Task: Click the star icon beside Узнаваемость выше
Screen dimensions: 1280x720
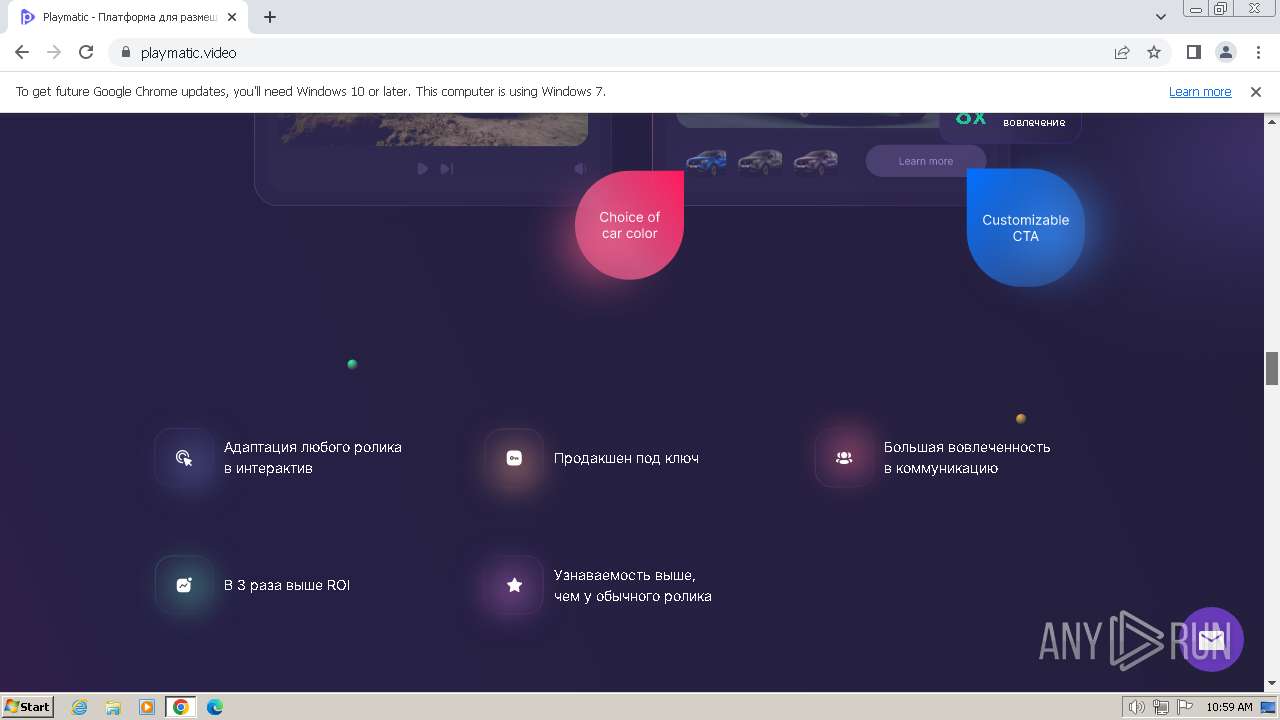Action: (x=514, y=585)
